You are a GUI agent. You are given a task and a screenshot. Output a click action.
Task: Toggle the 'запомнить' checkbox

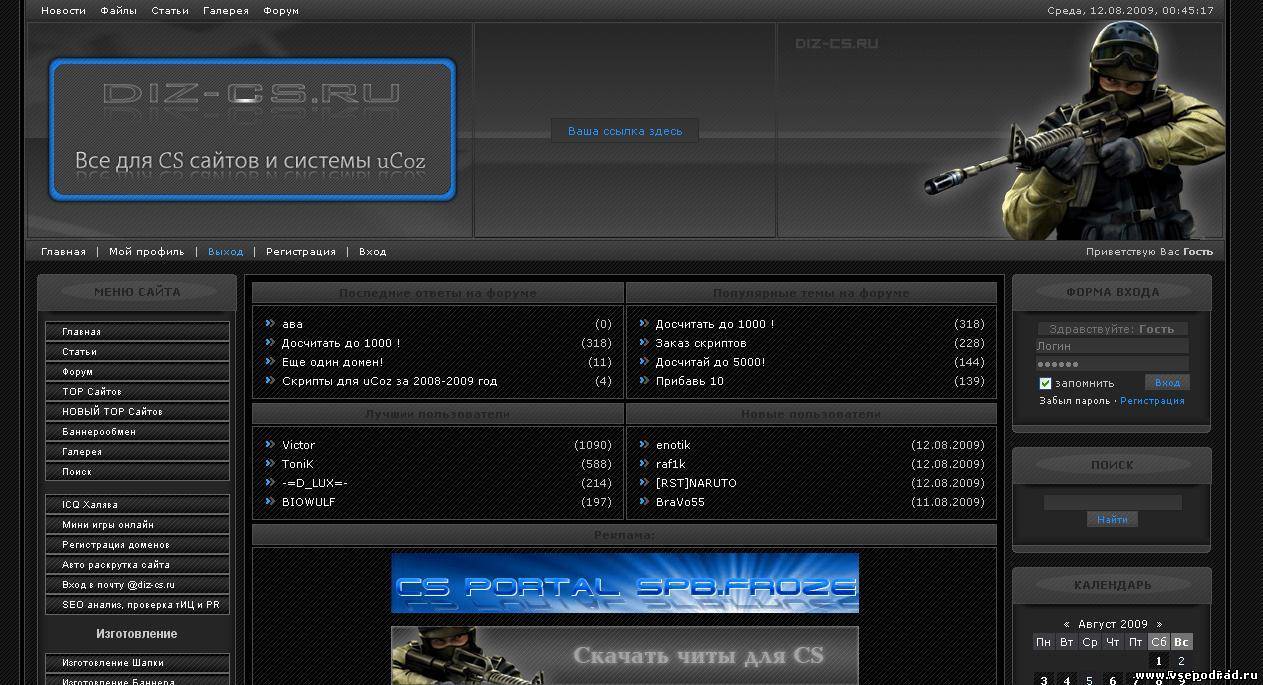(x=1045, y=383)
